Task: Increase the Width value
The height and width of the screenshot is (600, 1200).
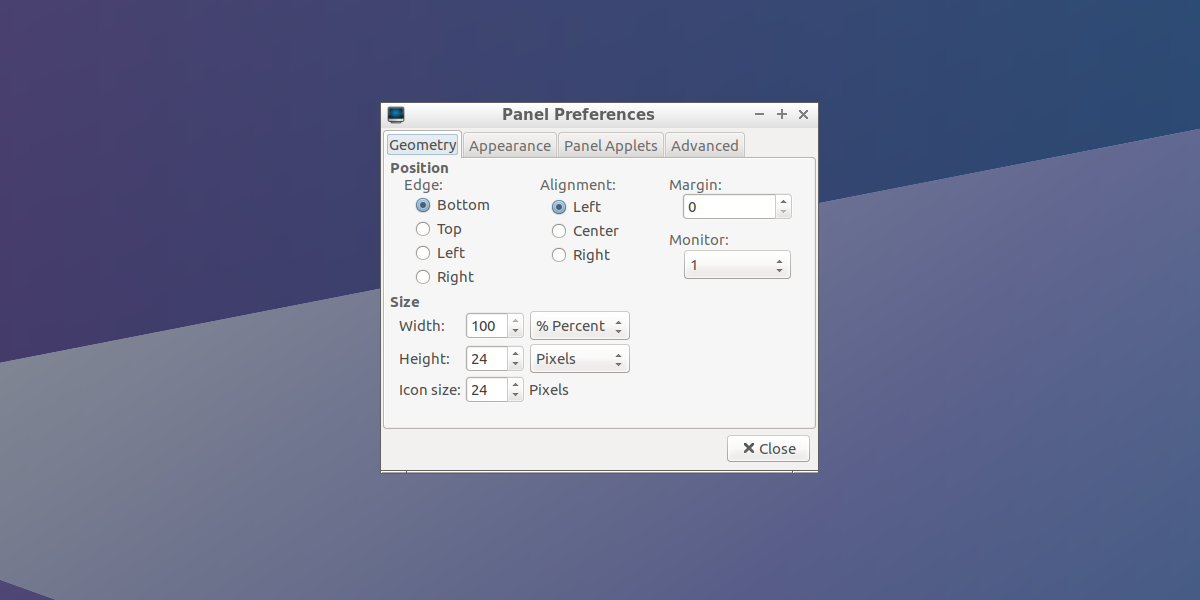Action: point(515,321)
